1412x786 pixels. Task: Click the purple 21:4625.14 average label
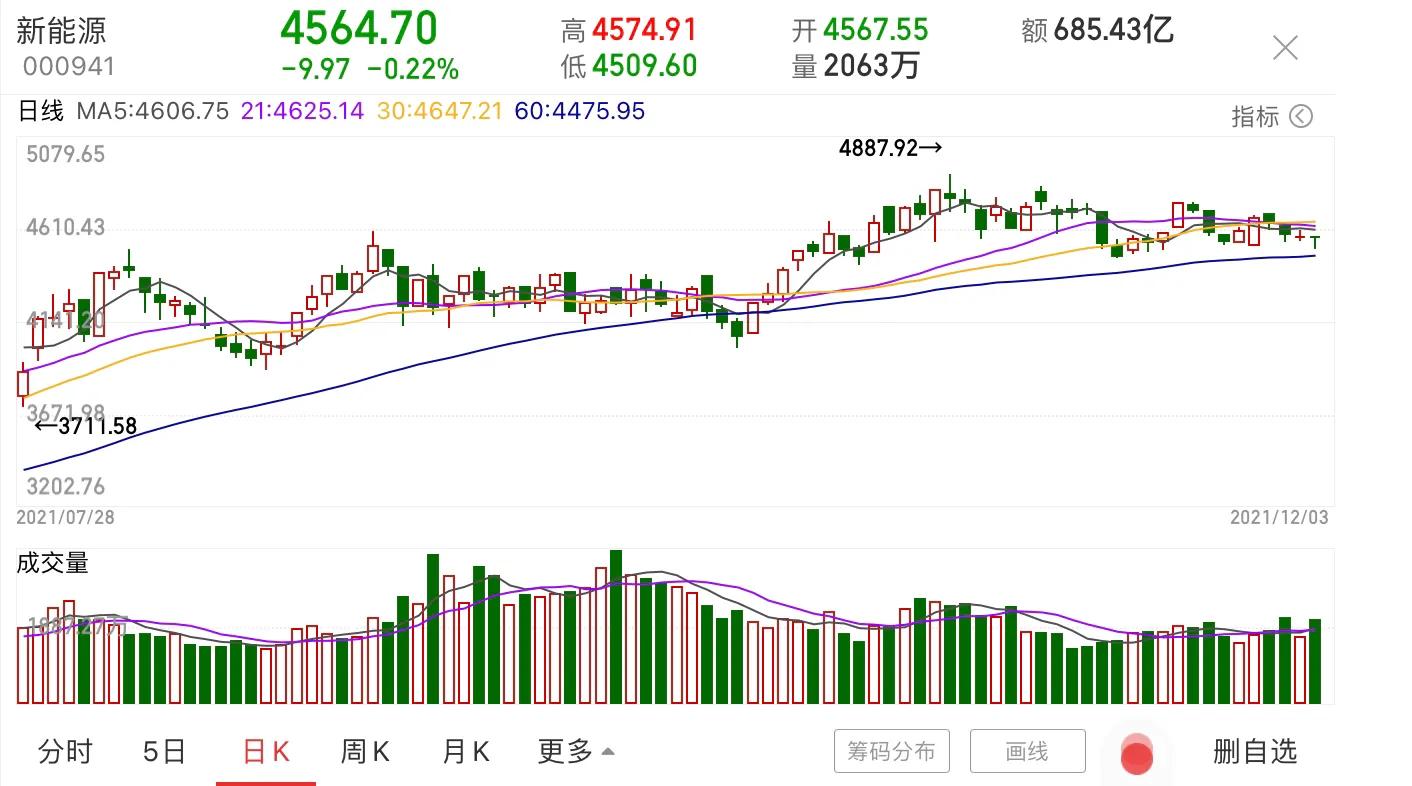(x=303, y=111)
